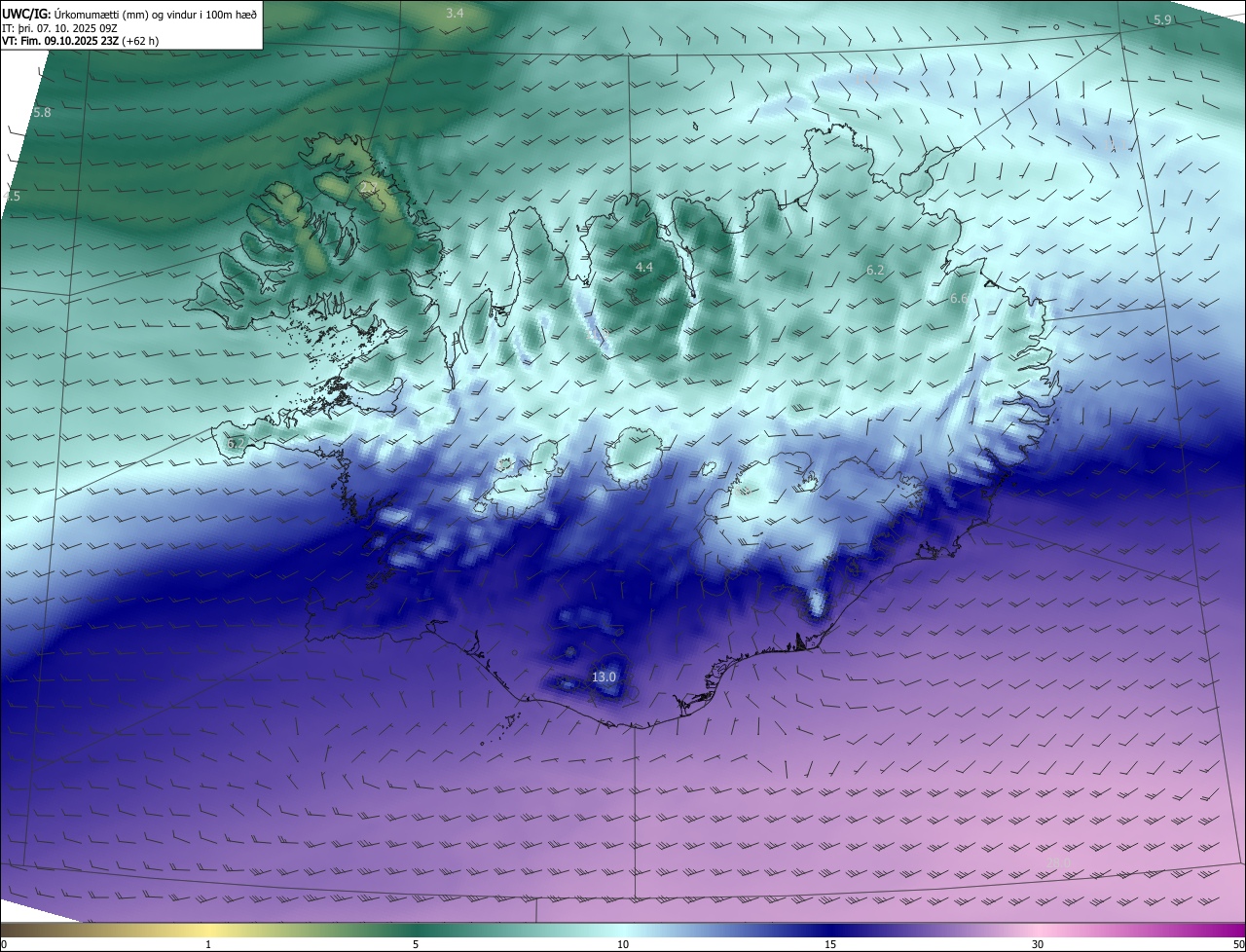Click the color scale tick label 1
Viewport: 1246px width, 952px height.
coord(208,944)
